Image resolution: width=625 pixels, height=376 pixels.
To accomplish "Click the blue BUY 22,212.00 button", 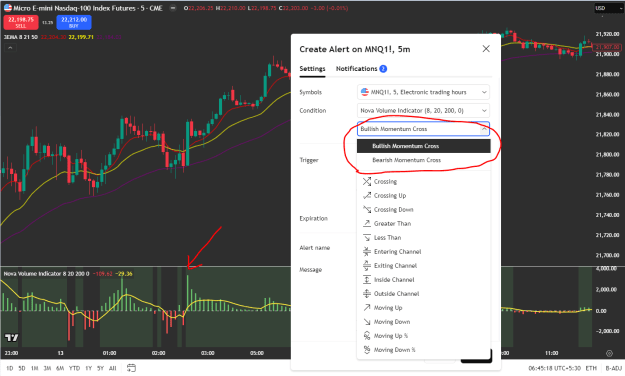I will click(74, 22).
